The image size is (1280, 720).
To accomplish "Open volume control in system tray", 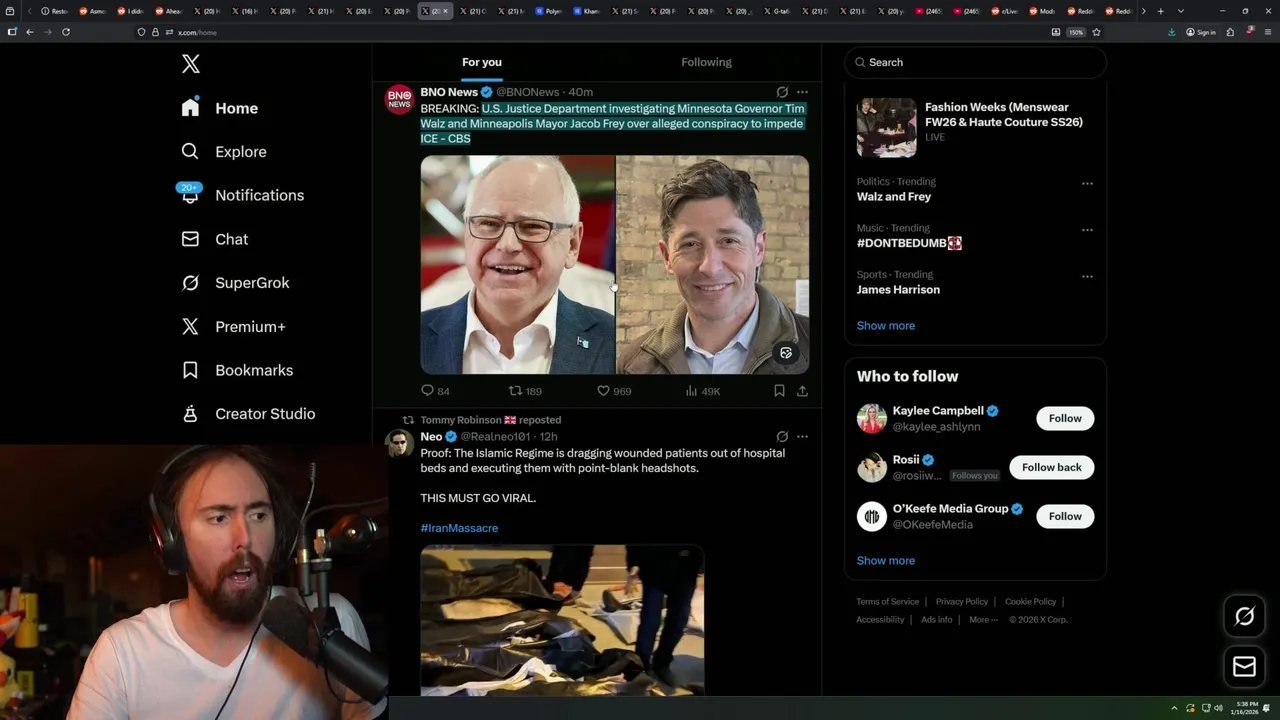I will 1218,708.
